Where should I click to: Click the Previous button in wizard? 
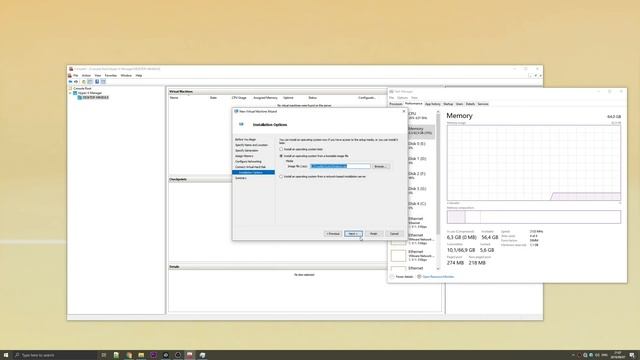coord(333,234)
